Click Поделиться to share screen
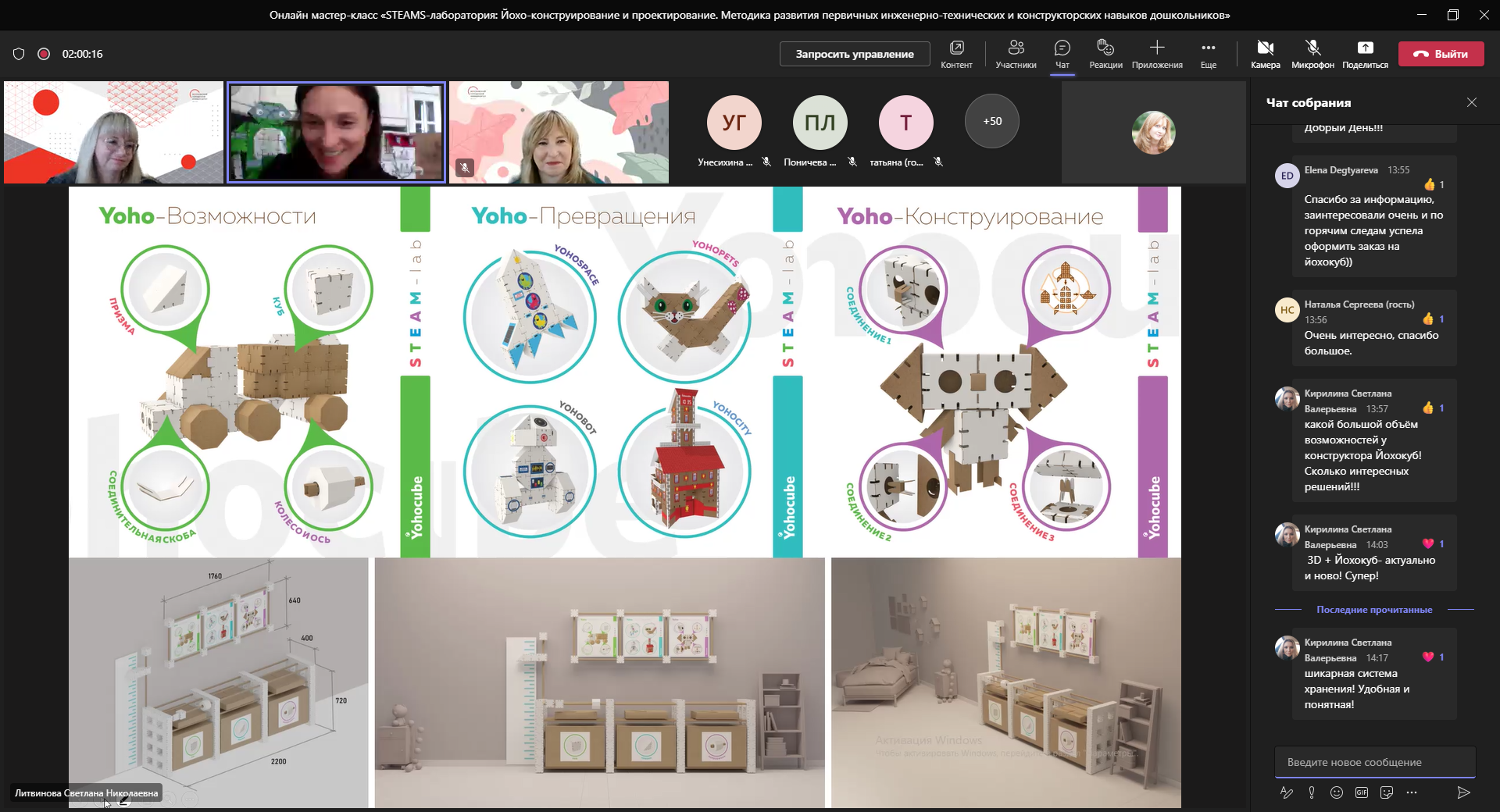Image resolution: width=1500 pixels, height=812 pixels. coord(1365,54)
